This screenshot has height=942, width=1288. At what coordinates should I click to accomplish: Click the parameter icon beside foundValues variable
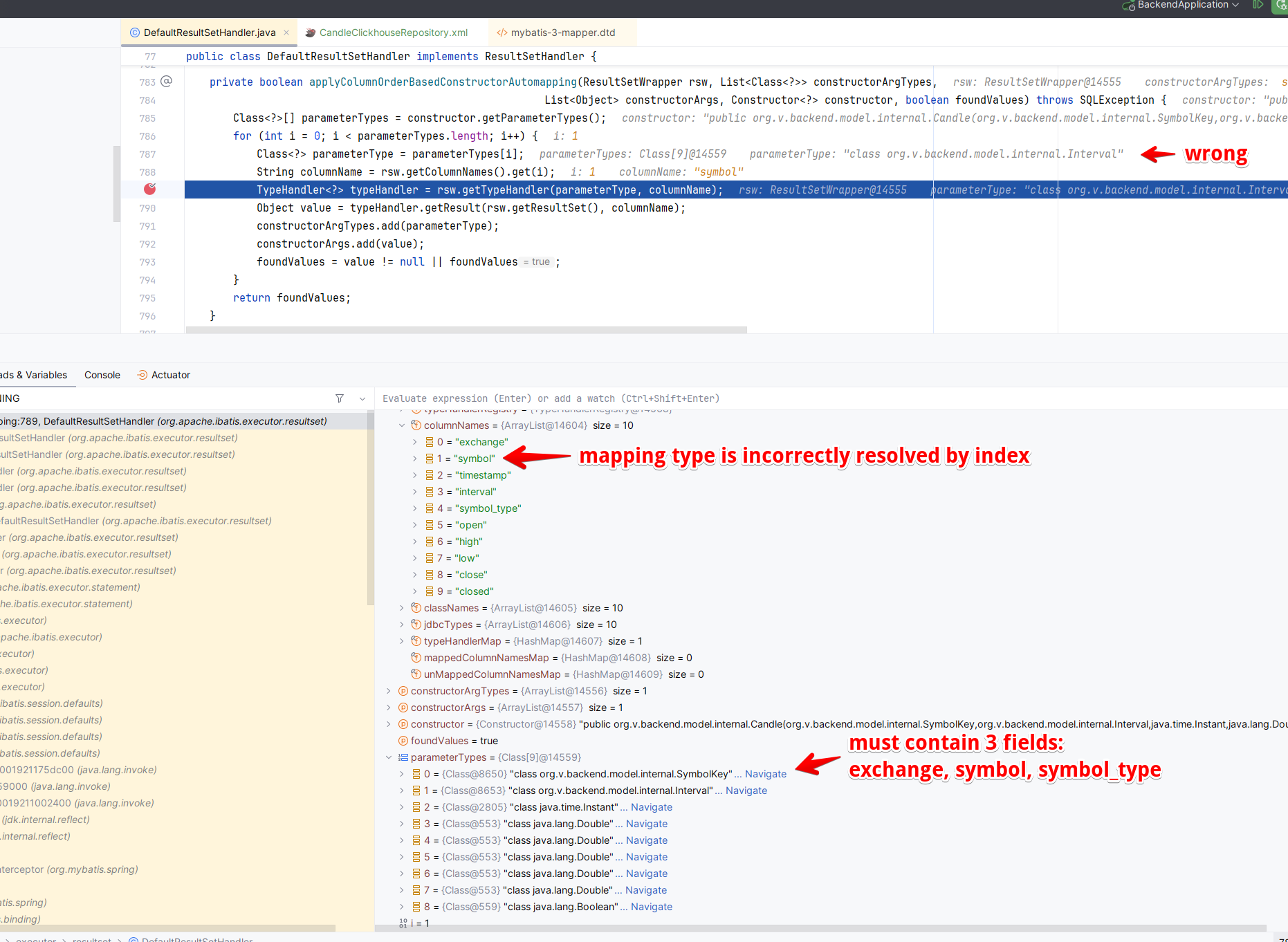(403, 741)
